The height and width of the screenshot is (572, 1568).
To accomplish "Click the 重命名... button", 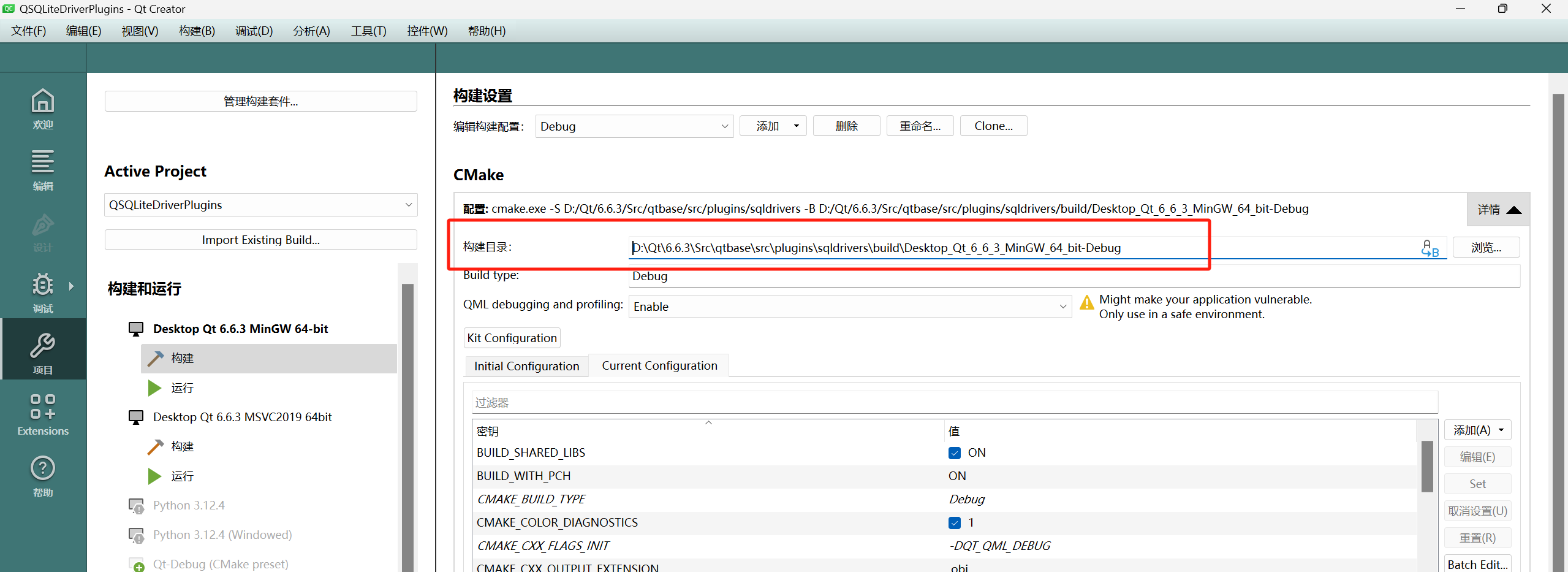I will pyautogui.click(x=920, y=126).
